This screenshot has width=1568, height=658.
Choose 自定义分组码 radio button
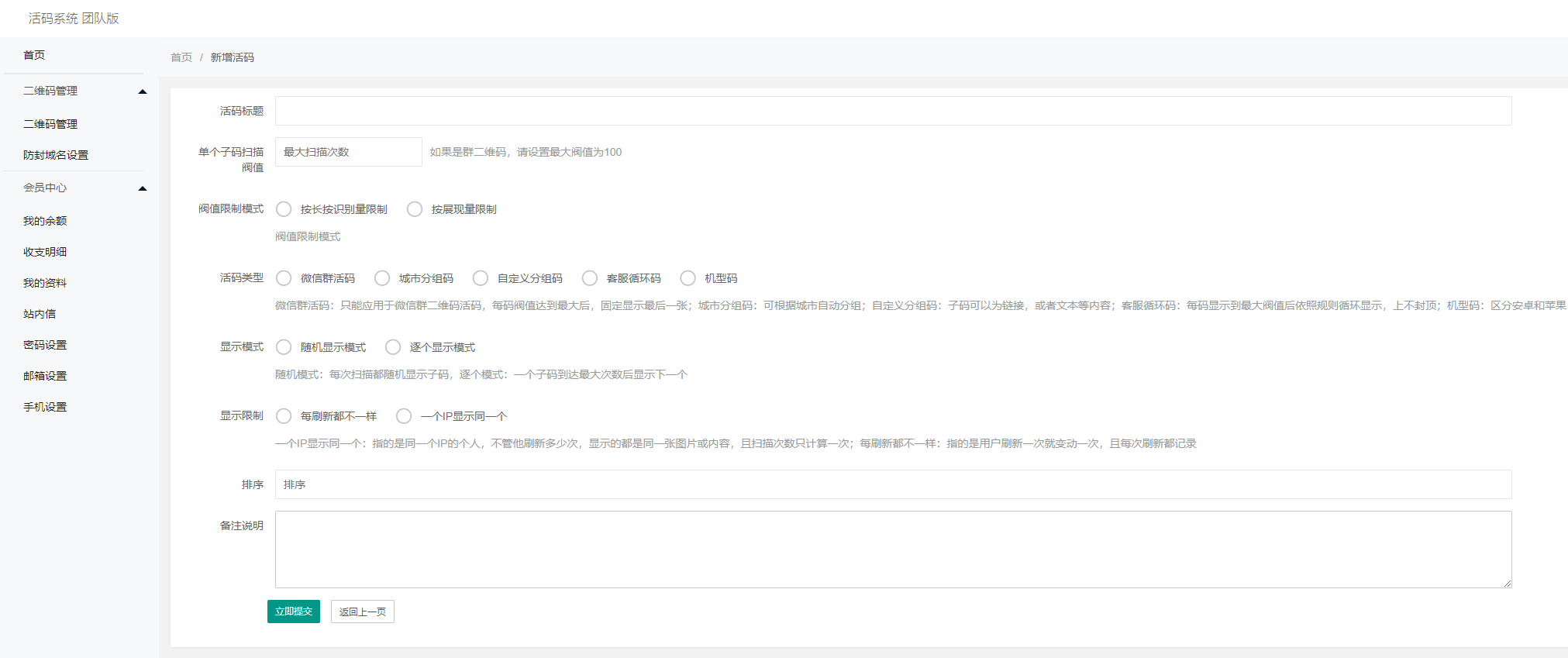point(481,278)
